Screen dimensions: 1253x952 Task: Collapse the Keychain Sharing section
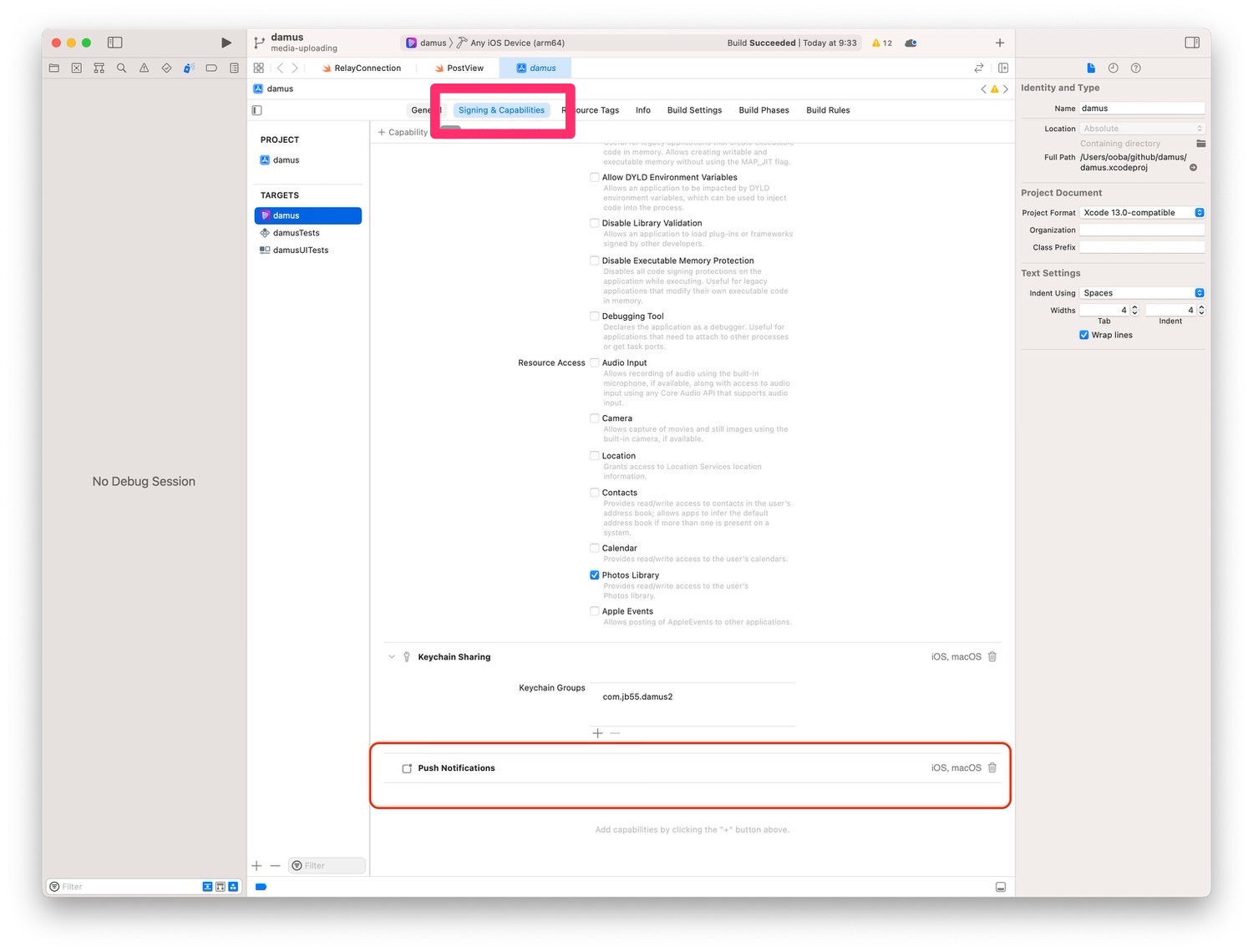[x=392, y=657]
